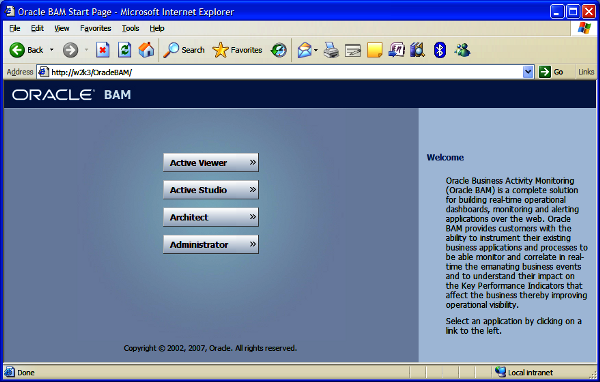Click the Stop loading icon
Screen dimensions: 600x382
click(103, 50)
